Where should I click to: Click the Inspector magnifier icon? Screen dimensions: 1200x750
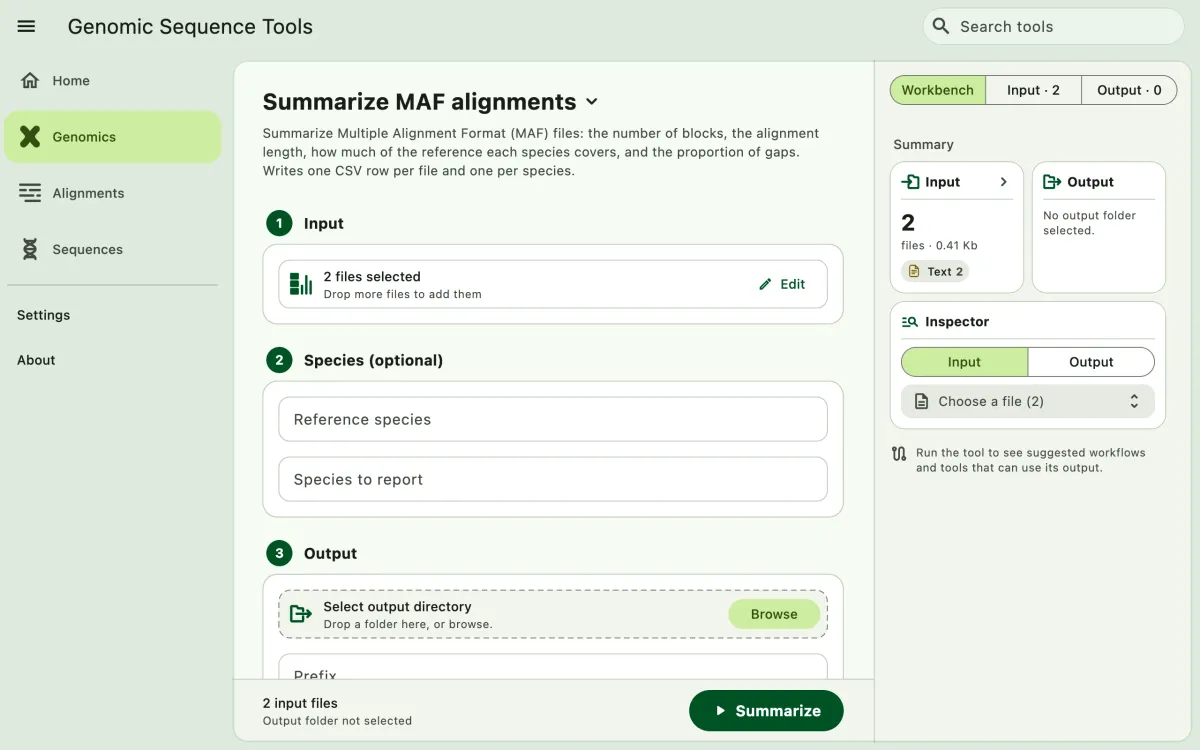(x=910, y=322)
